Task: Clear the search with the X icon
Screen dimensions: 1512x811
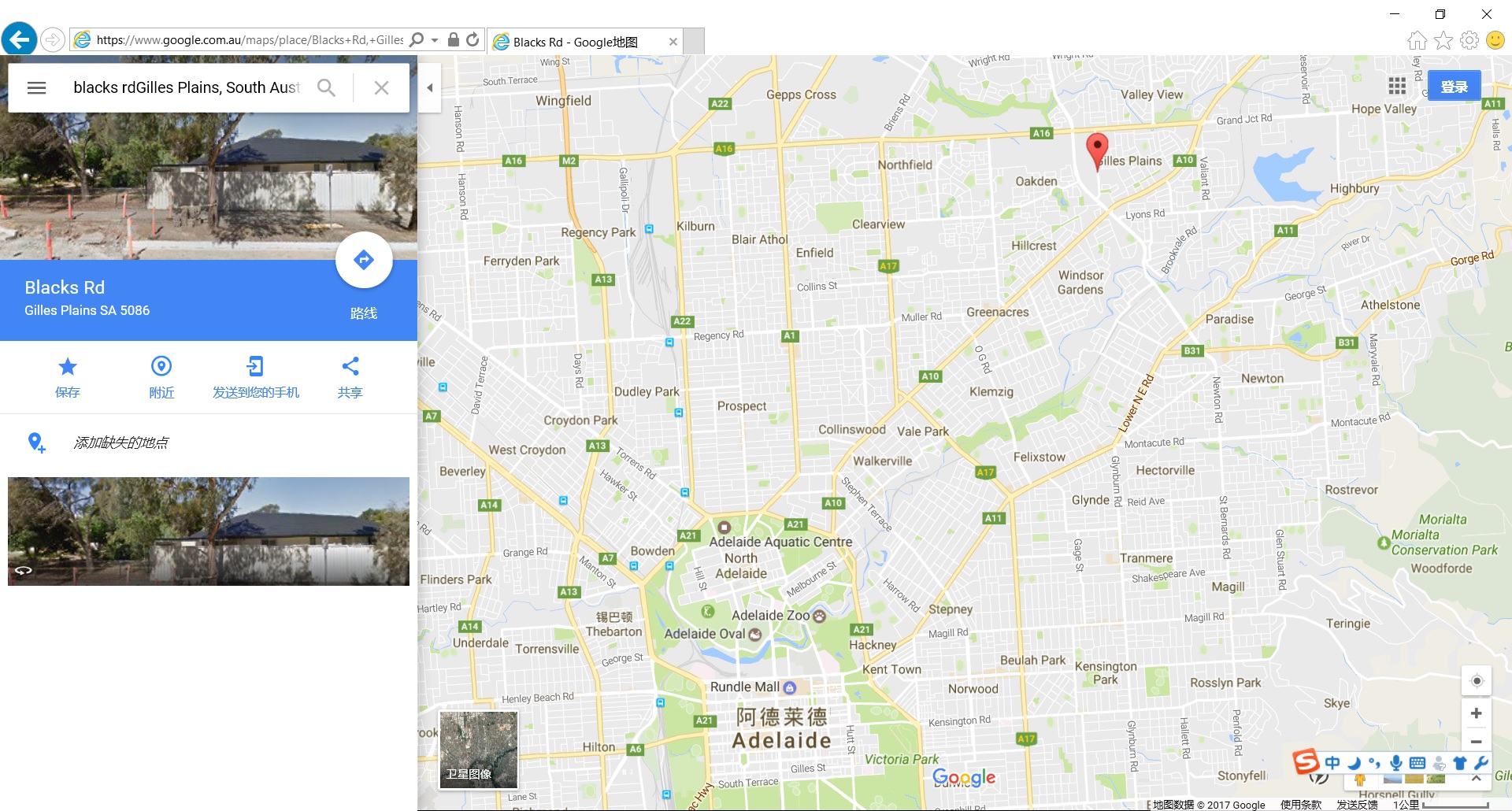Action: point(381,87)
